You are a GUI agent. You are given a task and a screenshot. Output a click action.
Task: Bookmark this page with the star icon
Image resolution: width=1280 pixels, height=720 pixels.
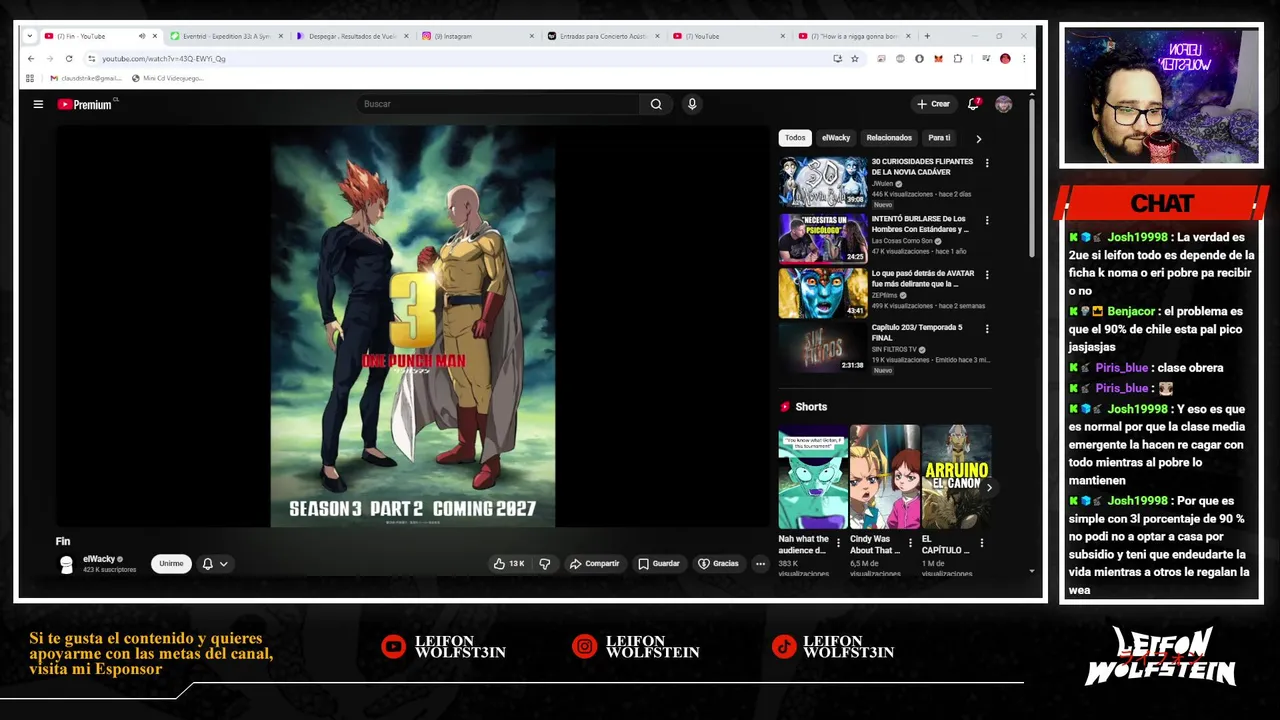pyautogui.click(x=855, y=59)
